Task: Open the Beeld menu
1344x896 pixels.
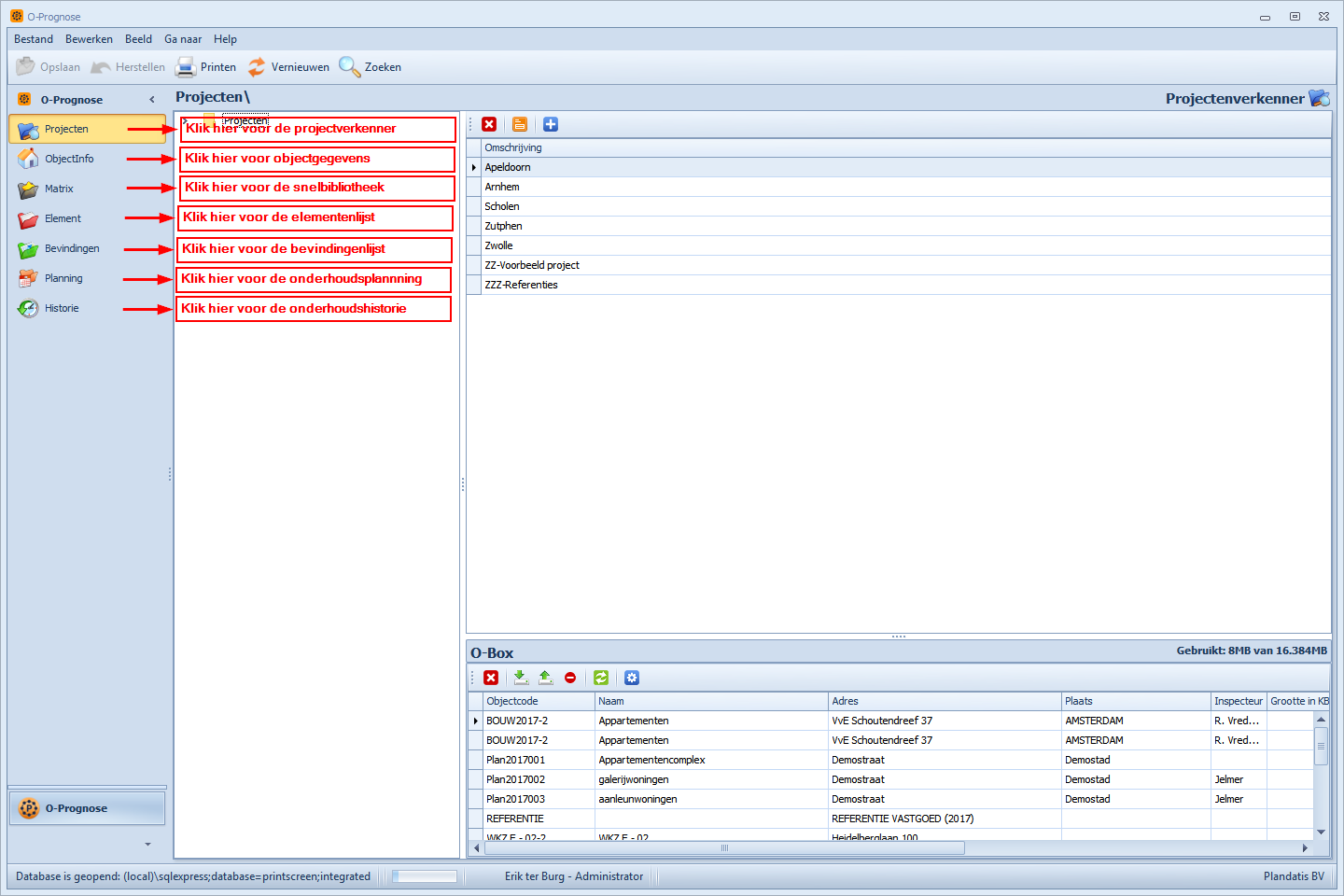Action: (138, 39)
